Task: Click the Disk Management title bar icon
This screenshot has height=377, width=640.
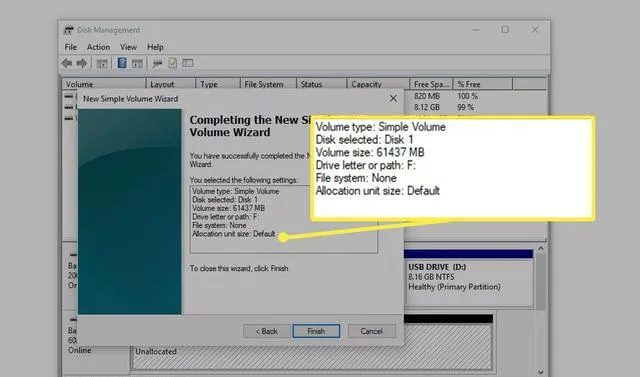Action: tap(69, 30)
